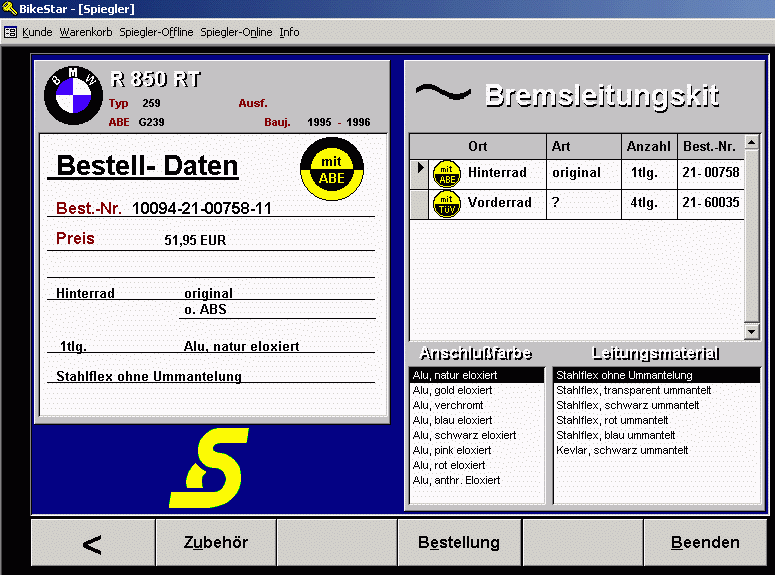Viewport: 775px width, 575px height.
Task: Click the table's vertical scrollbar track
Action: pos(751,237)
